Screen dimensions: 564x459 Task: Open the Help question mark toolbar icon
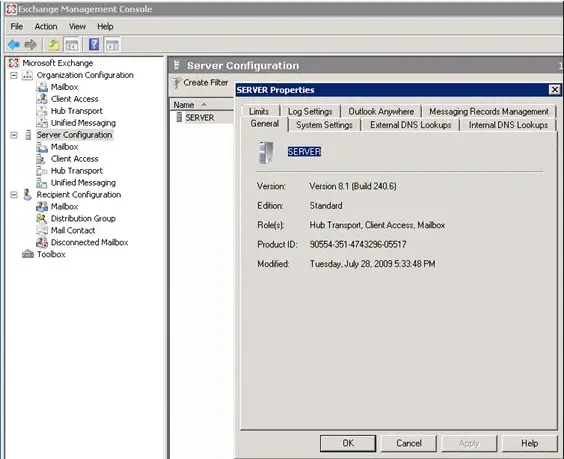pyautogui.click(x=94, y=45)
